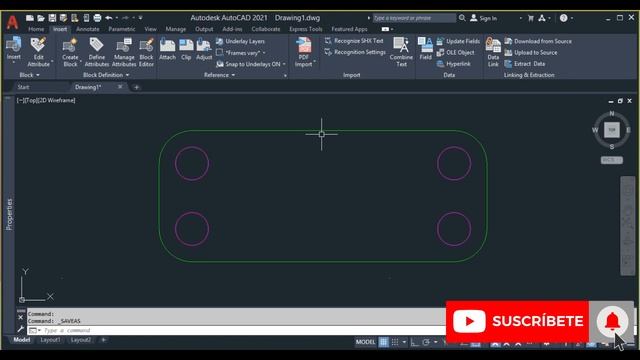Open the Manage Attributes tool
The image size is (640, 360).
pos(124,52)
